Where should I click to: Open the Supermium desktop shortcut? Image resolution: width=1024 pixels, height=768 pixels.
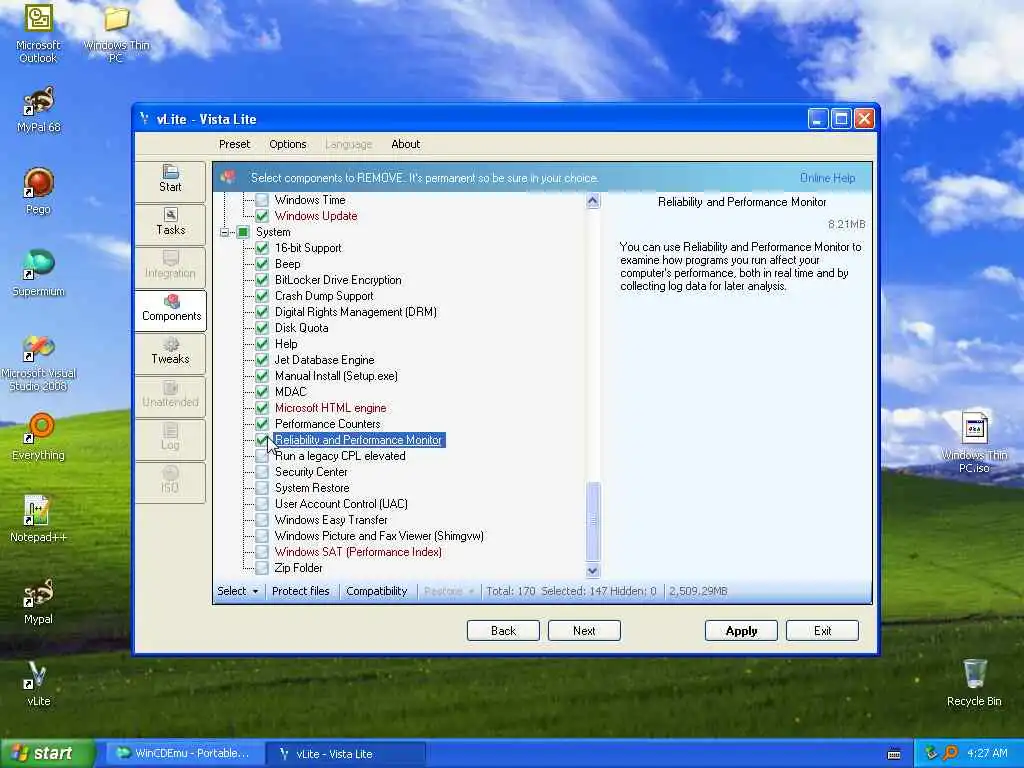coord(38,273)
